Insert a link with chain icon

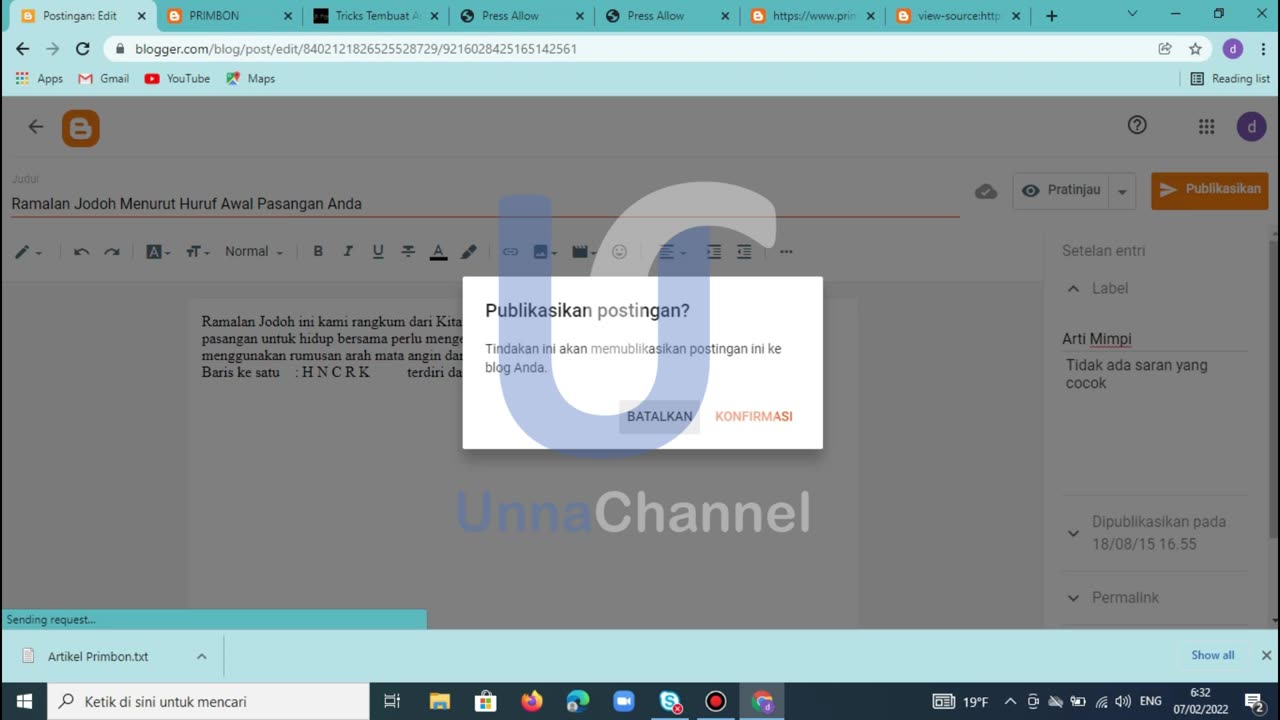click(x=511, y=252)
